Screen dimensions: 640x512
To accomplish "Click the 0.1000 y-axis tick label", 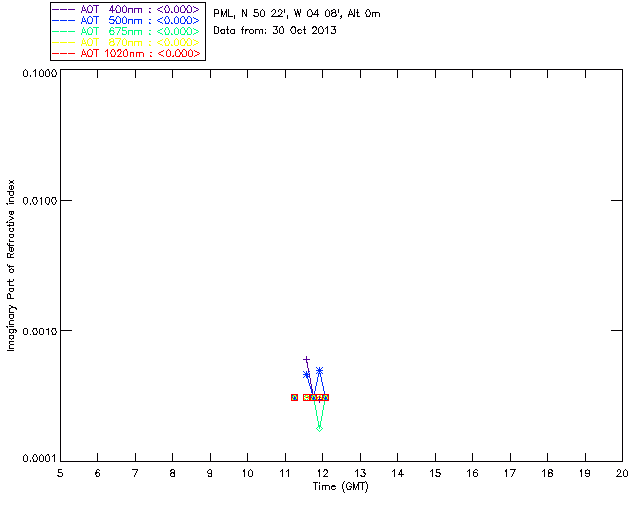I will tap(40, 73).
